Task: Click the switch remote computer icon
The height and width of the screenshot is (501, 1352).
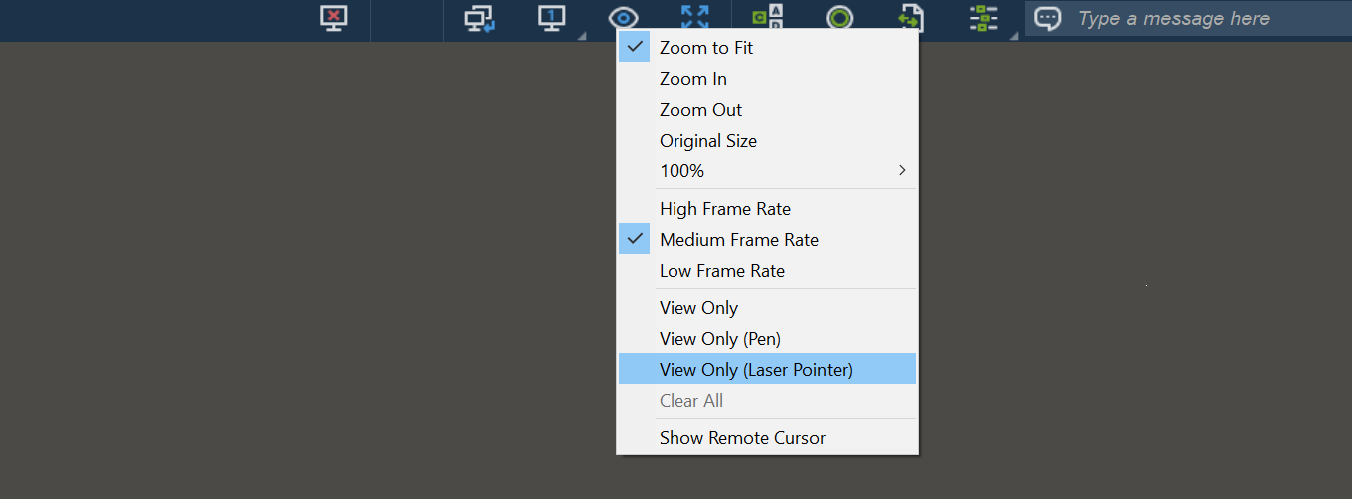Action: tap(480, 19)
